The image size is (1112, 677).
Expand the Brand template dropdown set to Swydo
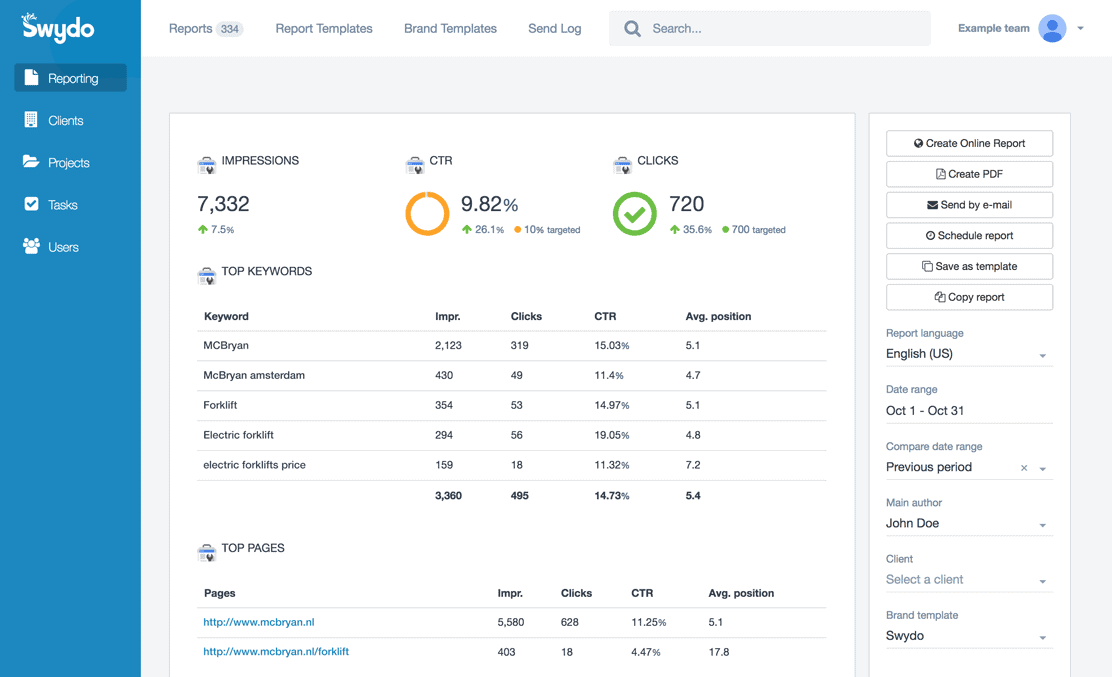[967, 635]
